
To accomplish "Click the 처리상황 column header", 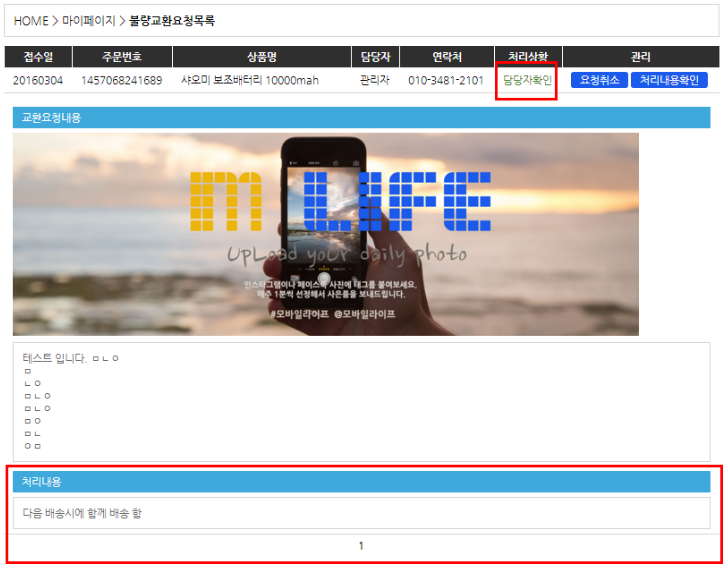I will click(527, 57).
